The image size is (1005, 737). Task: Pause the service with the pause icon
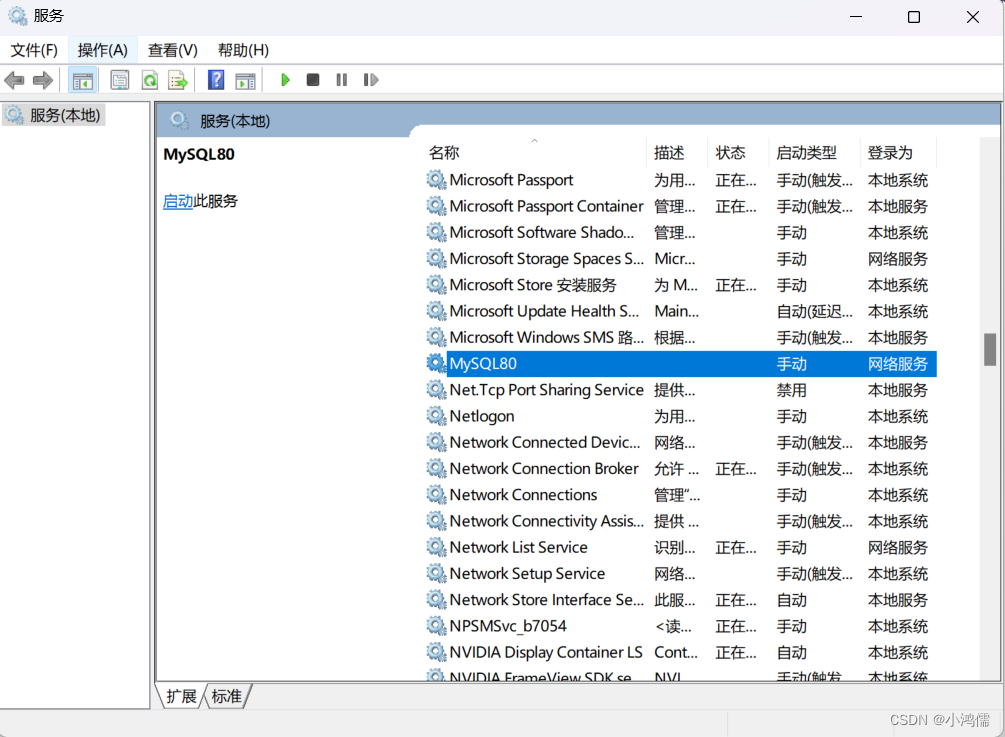[341, 79]
